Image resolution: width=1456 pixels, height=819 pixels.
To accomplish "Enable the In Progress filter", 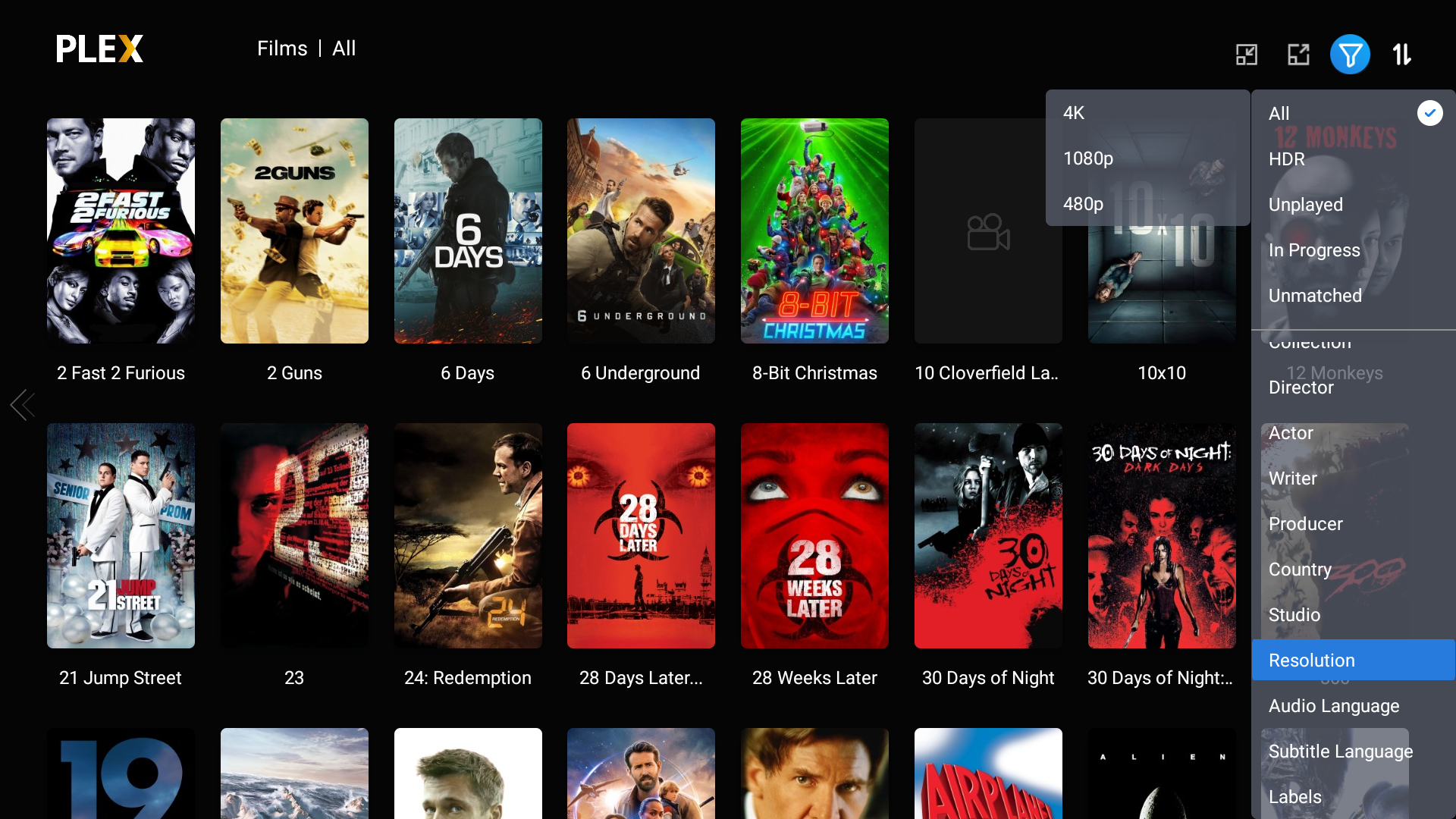I will tap(1353, 250).
